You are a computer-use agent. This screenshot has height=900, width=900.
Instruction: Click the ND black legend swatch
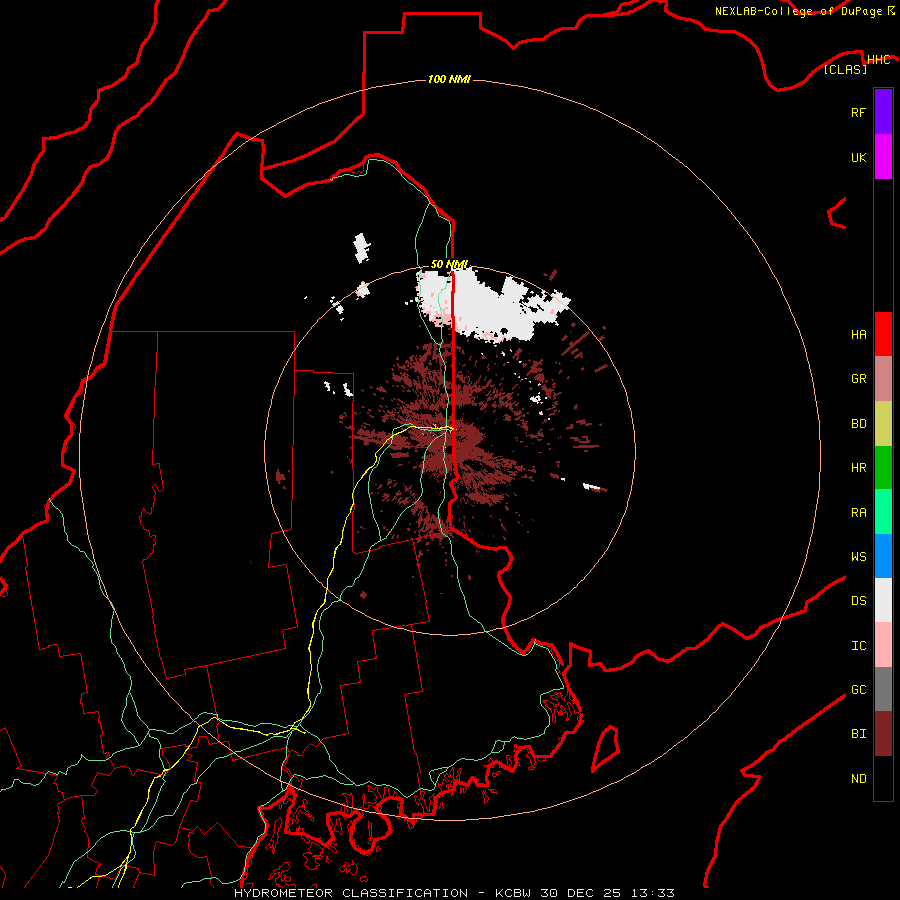pos(883,778)
